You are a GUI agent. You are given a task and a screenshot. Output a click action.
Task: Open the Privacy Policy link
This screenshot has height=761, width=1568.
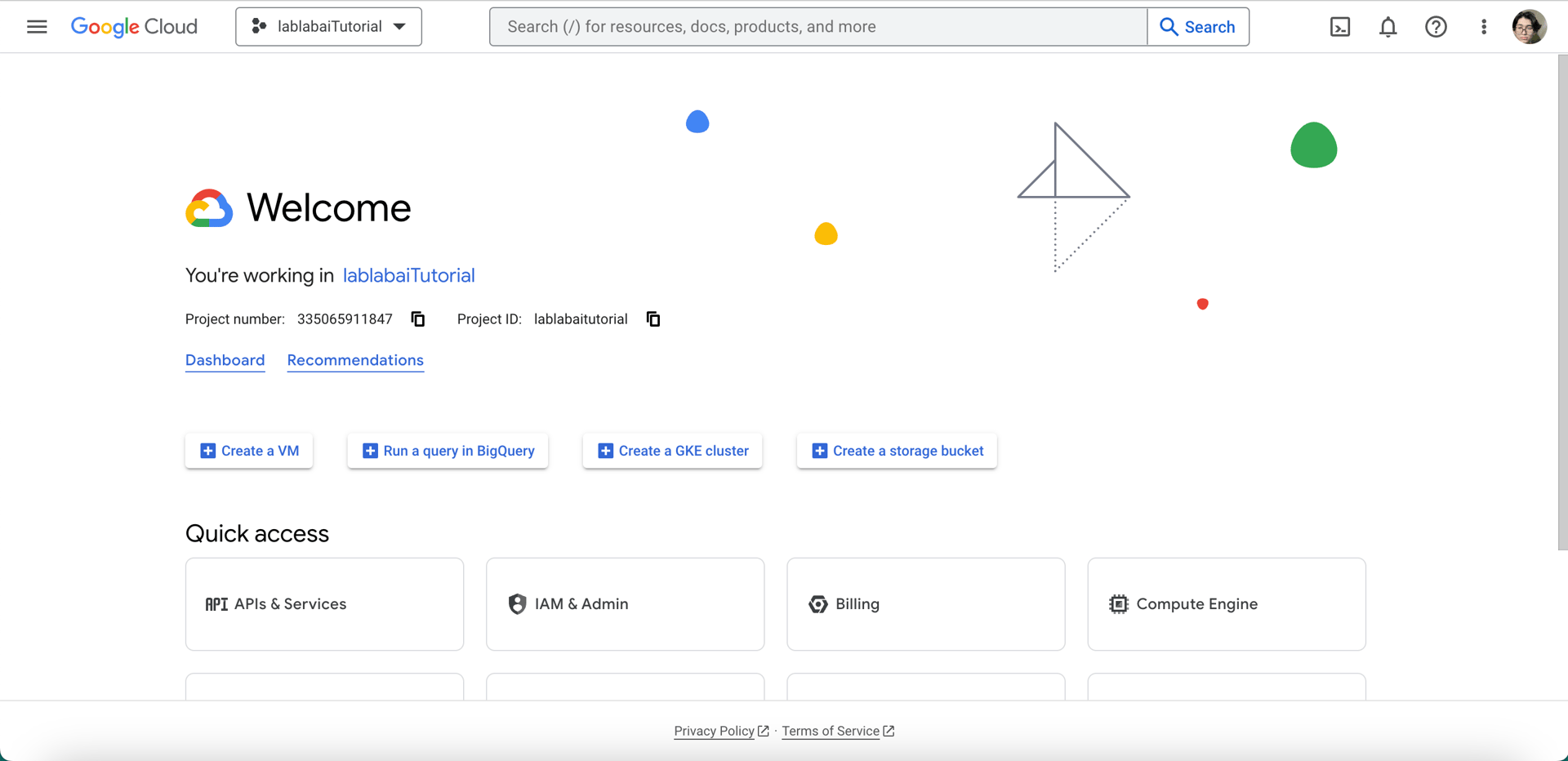click(x=721, y=731)
